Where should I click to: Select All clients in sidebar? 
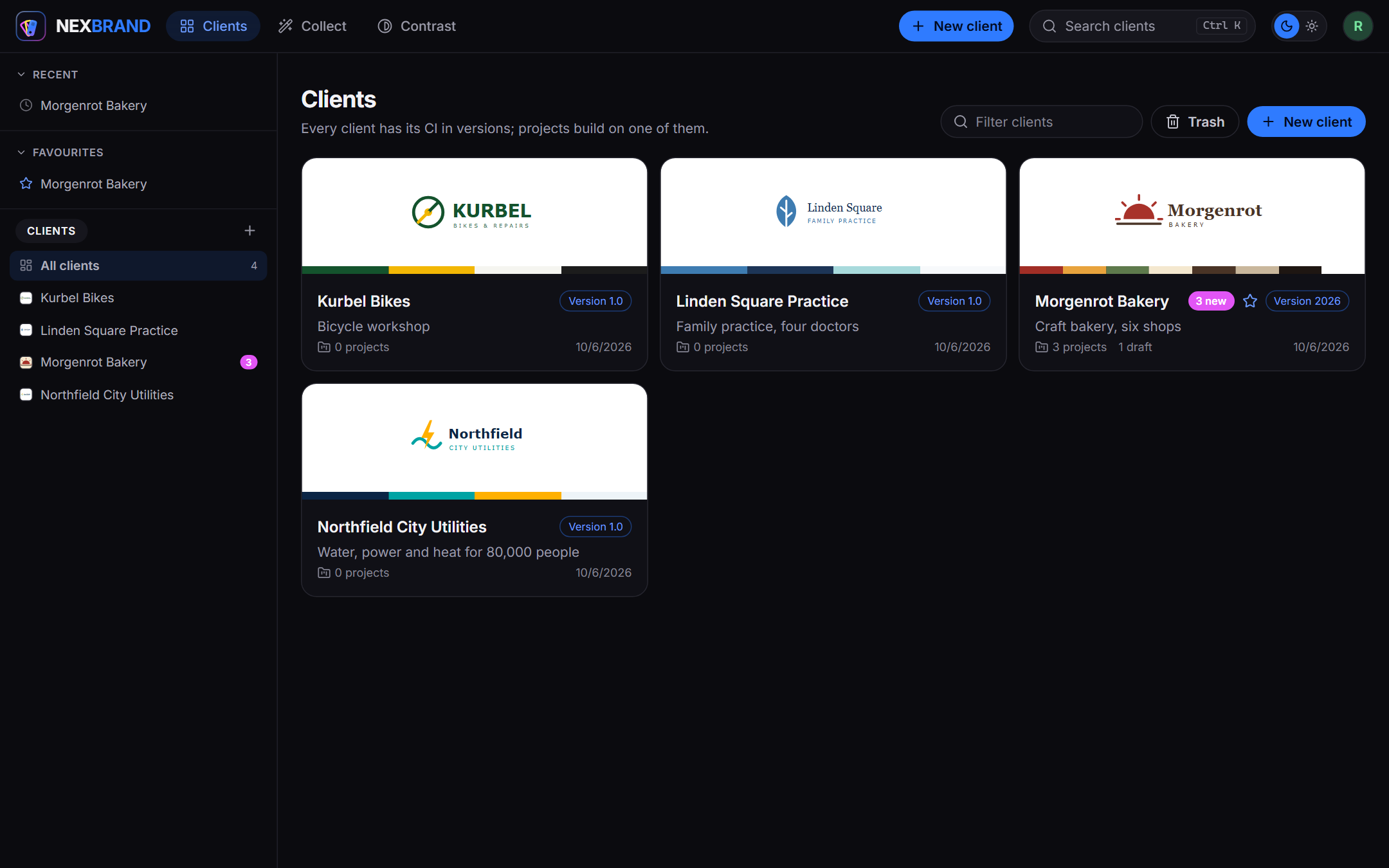(138, 266)
